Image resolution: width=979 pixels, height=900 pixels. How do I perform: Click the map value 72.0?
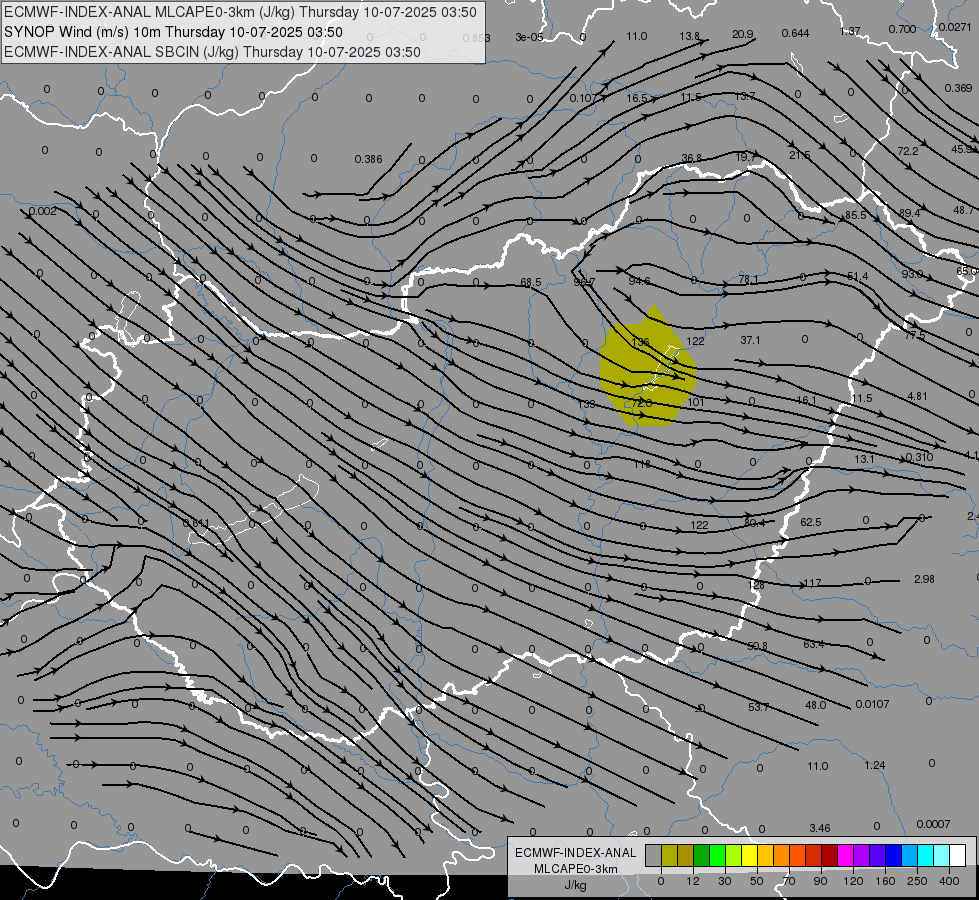pos(642,403)
